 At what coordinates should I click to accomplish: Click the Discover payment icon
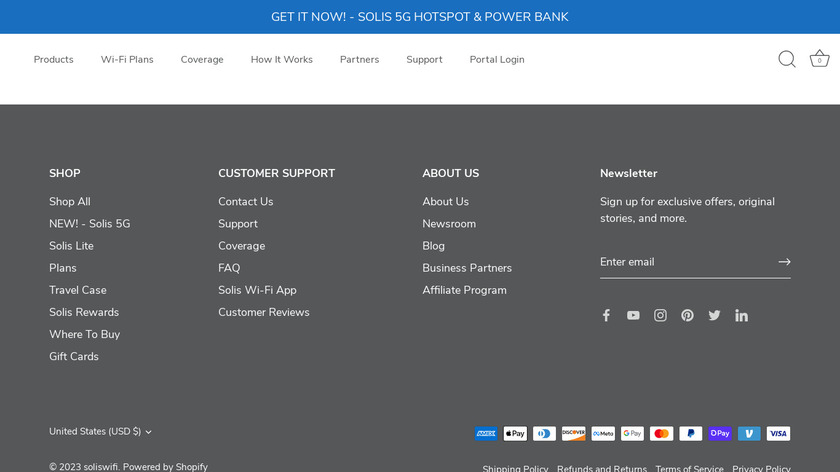click(573, 433)
